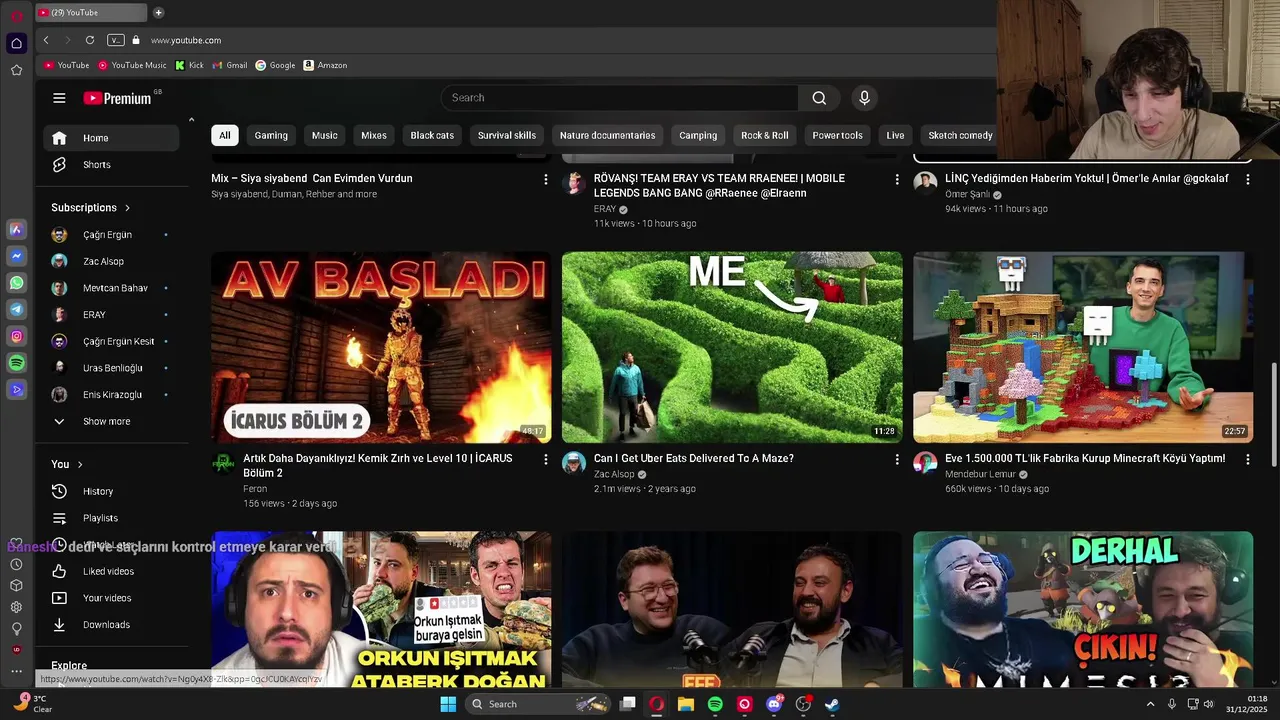The image size is (1280, 720).
Task: Click the Opera GX corner home icon
Action: [x=16, y=43]
